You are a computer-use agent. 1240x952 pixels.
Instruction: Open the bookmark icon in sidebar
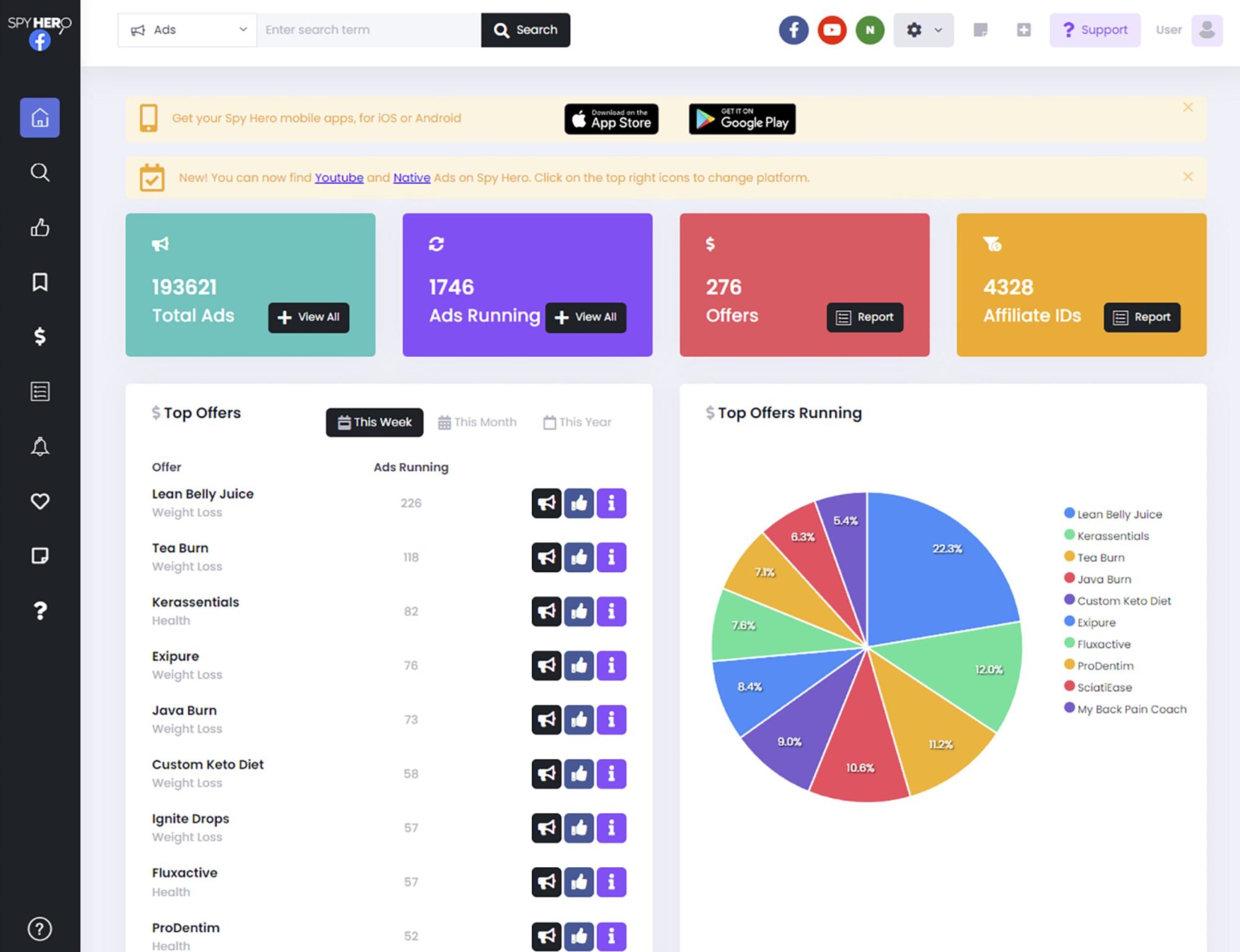[x=40, y=282]
